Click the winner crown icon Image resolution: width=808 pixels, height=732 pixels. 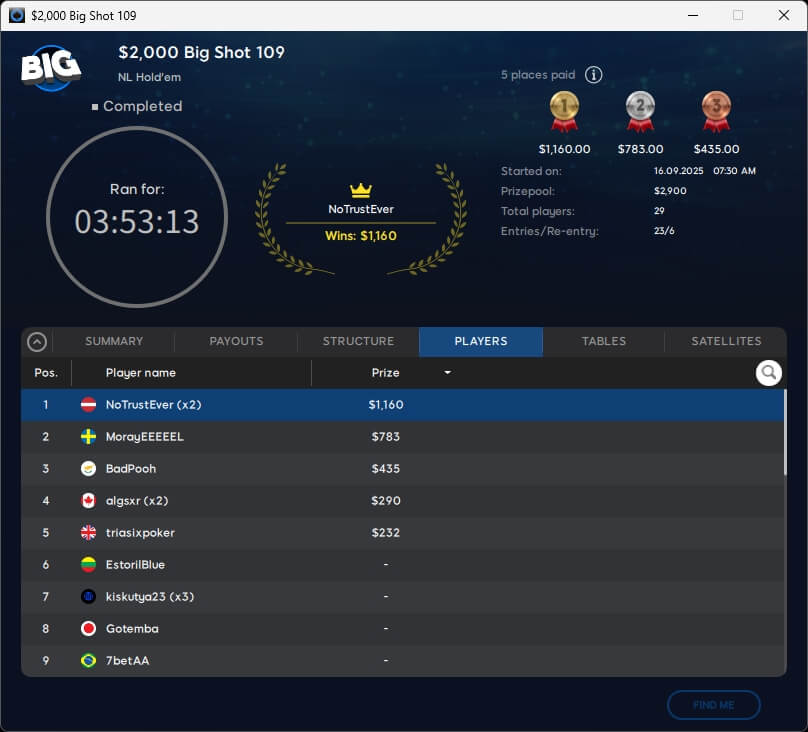point(360,190)
